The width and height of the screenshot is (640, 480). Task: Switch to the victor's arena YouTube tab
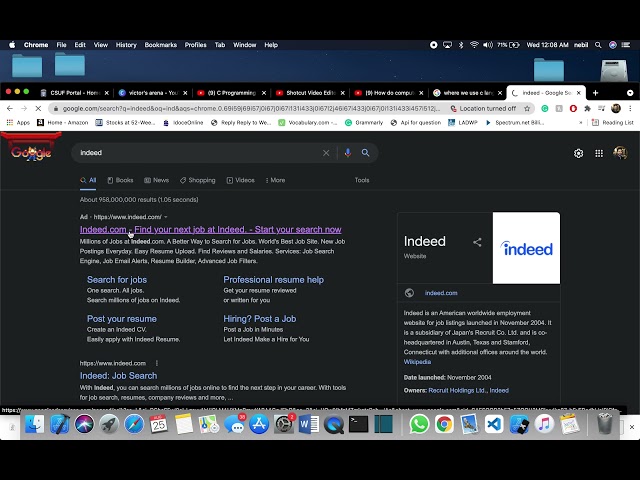153,93
